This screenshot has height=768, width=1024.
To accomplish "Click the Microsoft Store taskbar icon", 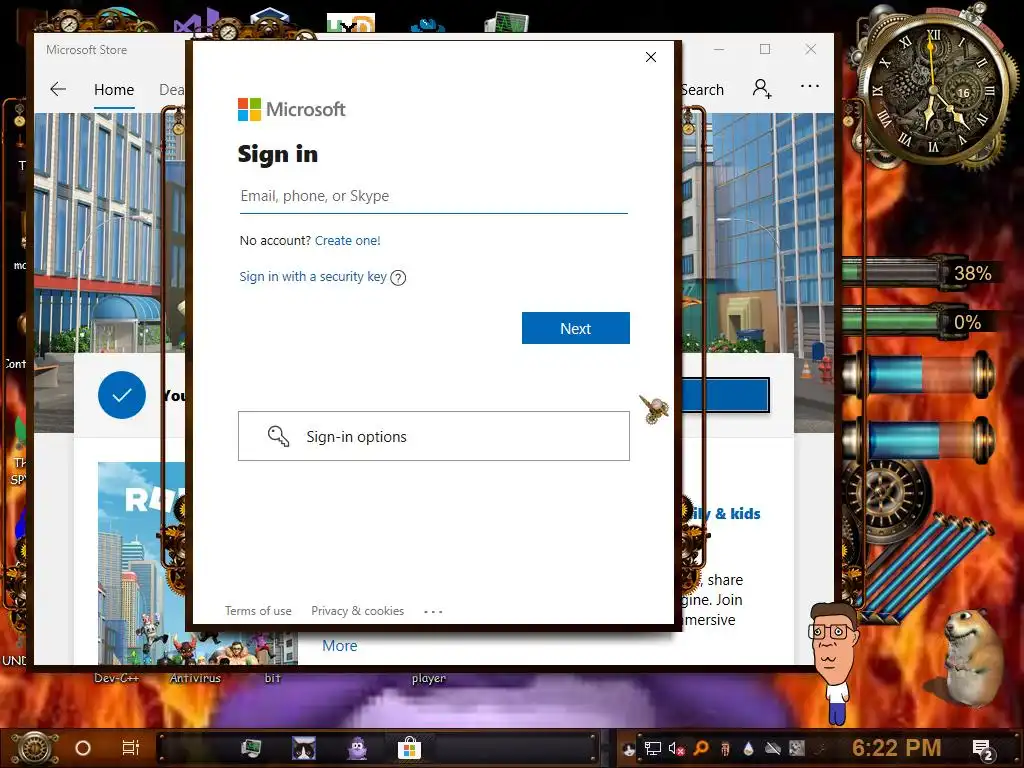I will pyautogui.click(x=409, y=748).
